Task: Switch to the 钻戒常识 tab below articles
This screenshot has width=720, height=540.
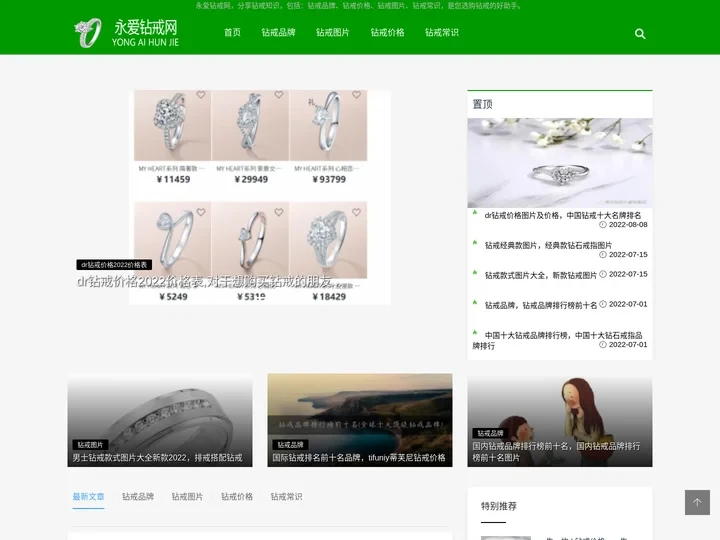Action: tap(287, 496)
